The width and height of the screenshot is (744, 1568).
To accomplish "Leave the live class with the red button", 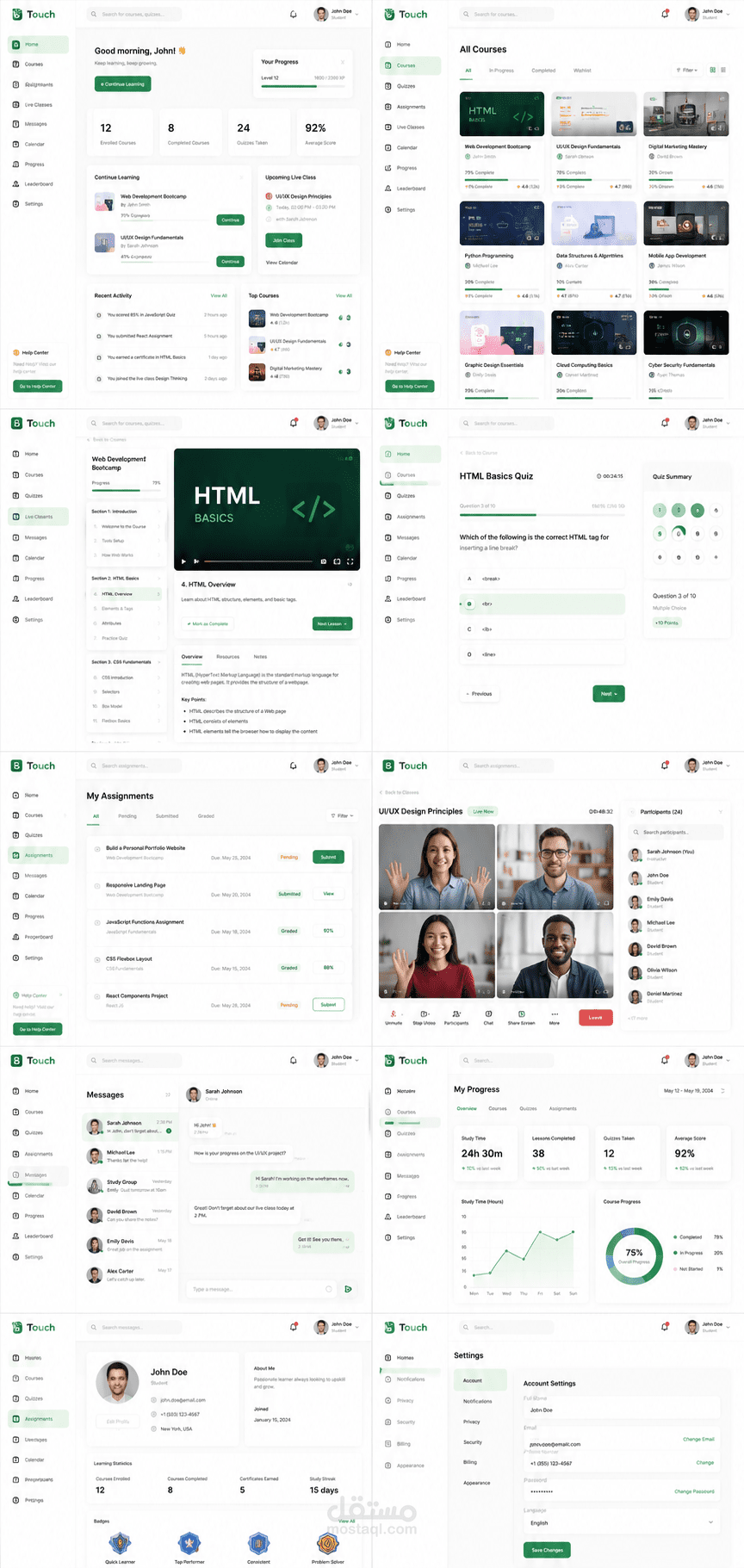I will [596, 1017].
